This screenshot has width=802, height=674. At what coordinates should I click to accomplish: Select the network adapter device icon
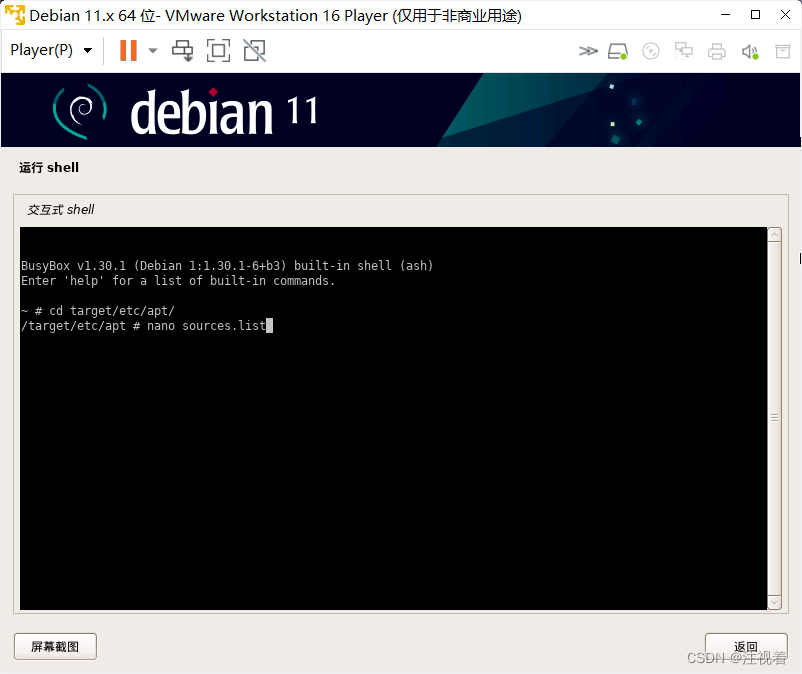(684, 50)
